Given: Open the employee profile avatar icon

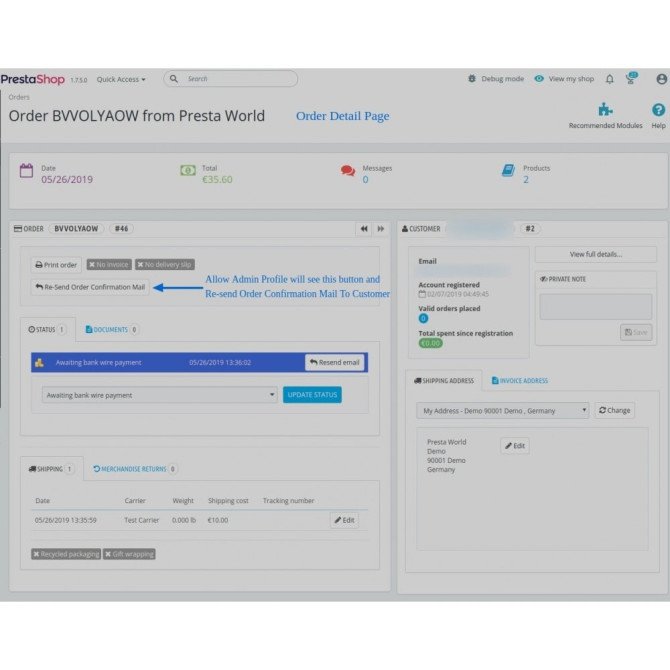Looking at the screenshot, I should coord(661,79).
